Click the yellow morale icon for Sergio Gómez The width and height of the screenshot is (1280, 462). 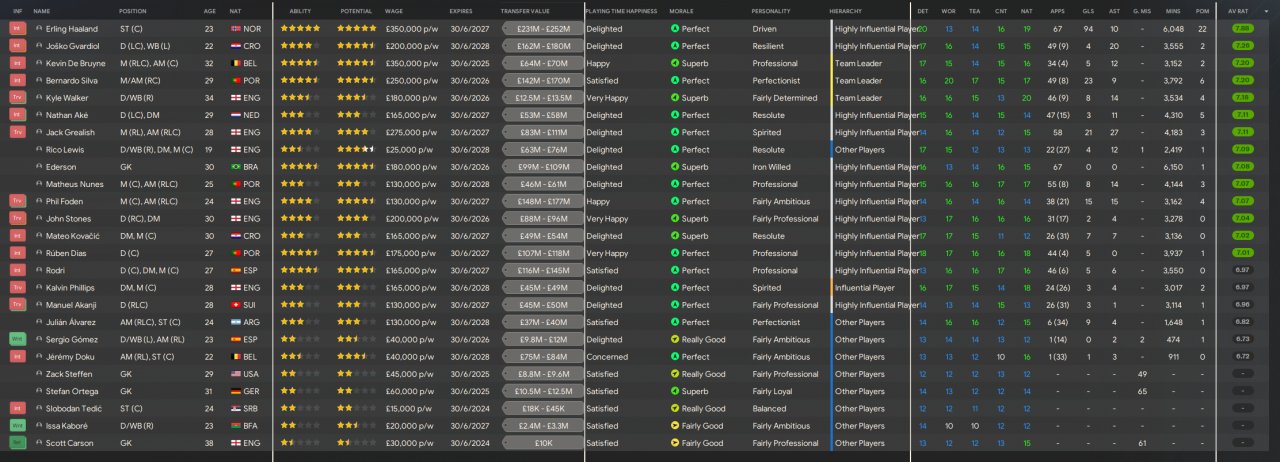coord(675,339)
